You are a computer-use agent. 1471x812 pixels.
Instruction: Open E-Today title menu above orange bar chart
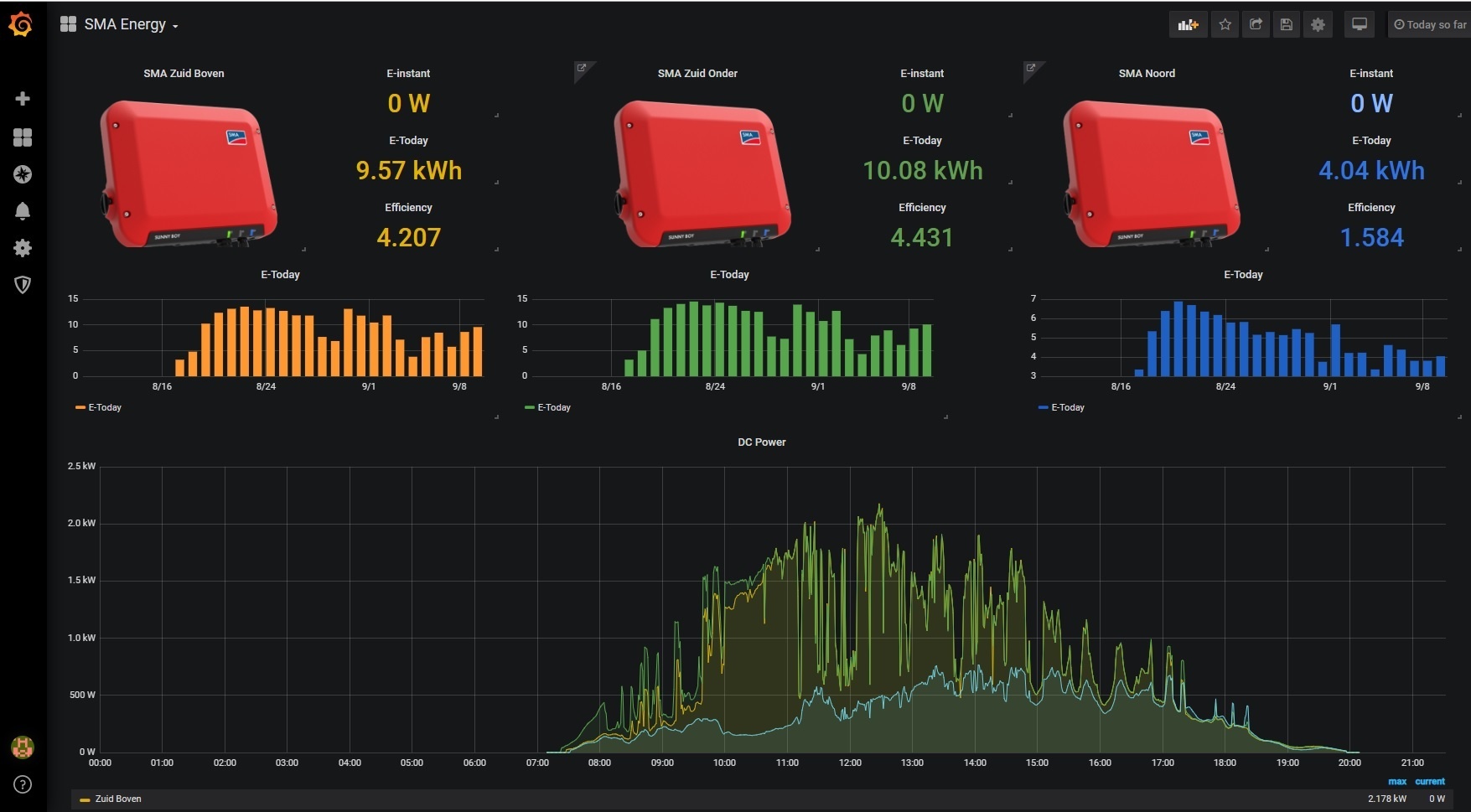click(x=280, y=275)
